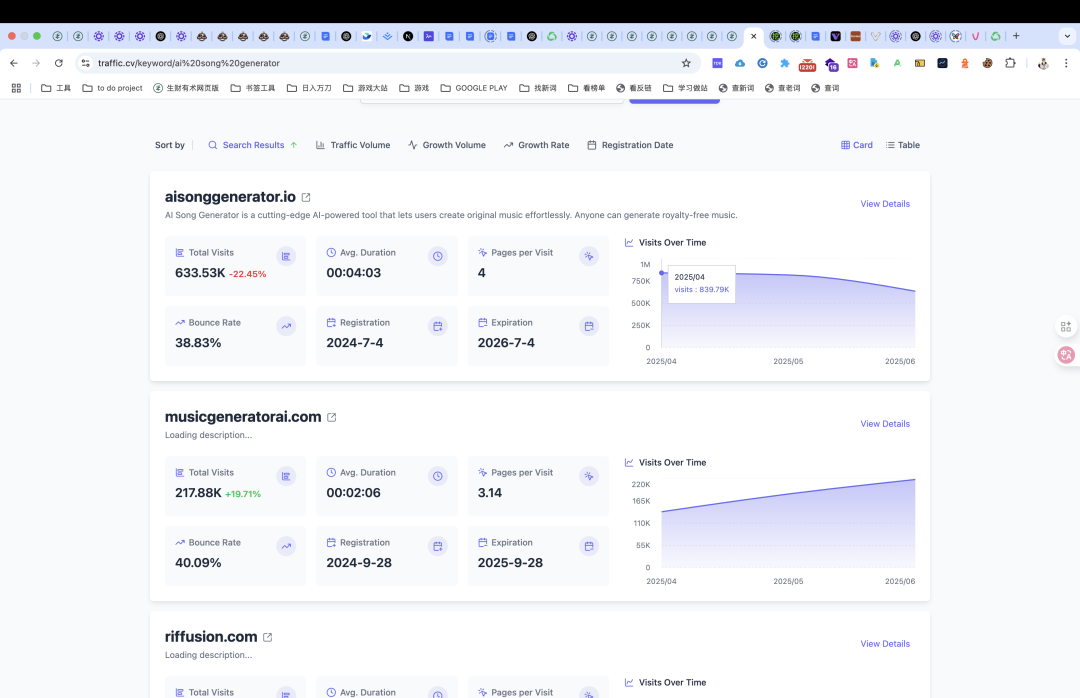Bookmark this page with the star icon
This screenshot has height=698, width=1080.
pos(686,63)
